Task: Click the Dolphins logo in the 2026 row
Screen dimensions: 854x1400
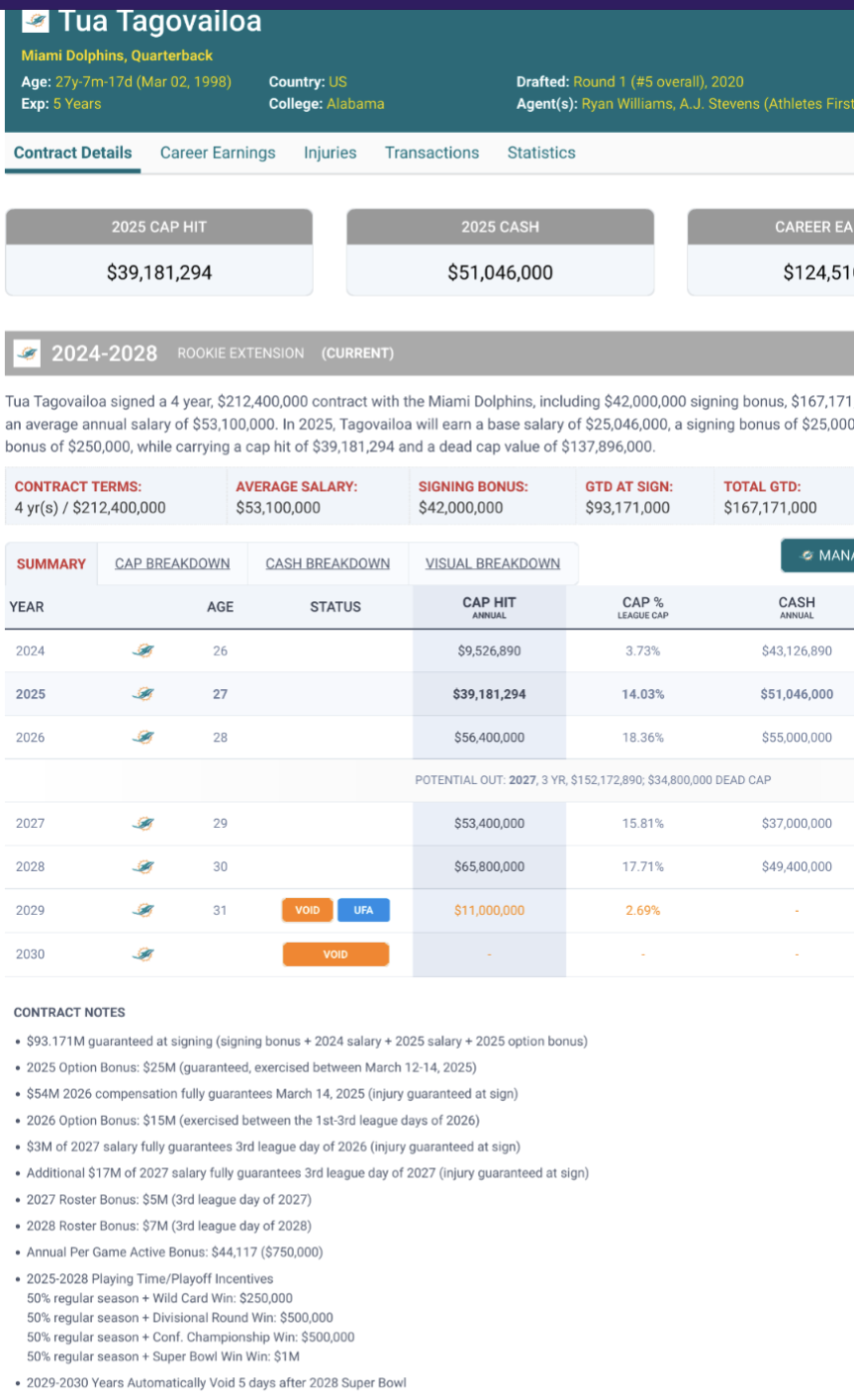Action: pos(143,738)
